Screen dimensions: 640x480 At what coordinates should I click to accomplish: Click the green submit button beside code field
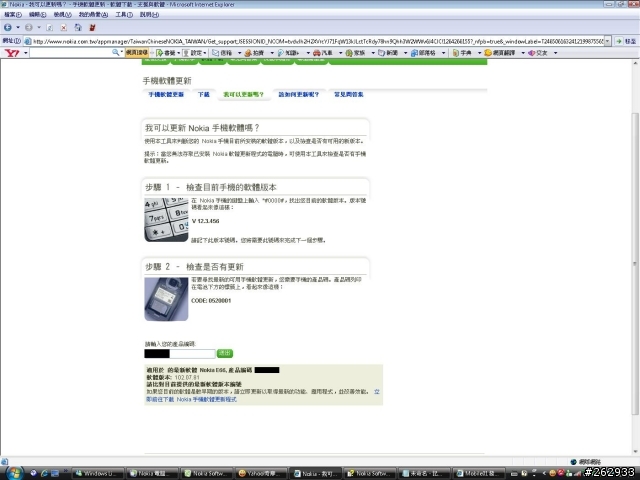(225, 353)
